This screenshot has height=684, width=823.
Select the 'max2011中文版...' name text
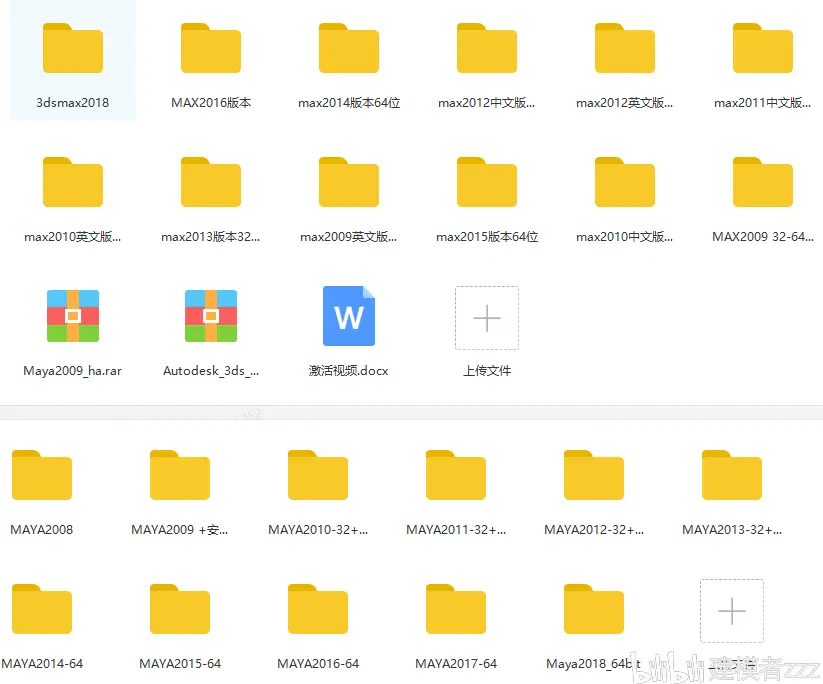[x=763, y=103]
